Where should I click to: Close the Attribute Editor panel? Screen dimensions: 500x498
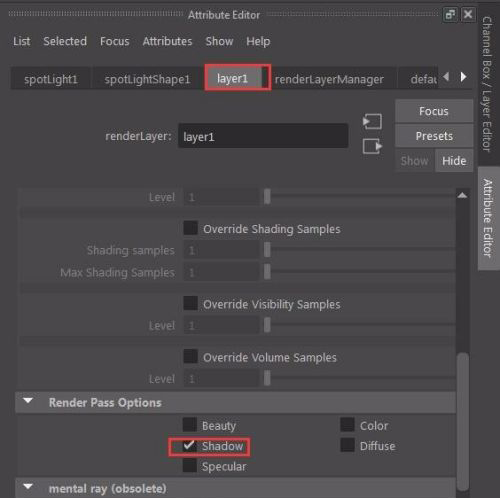[468, 14]
